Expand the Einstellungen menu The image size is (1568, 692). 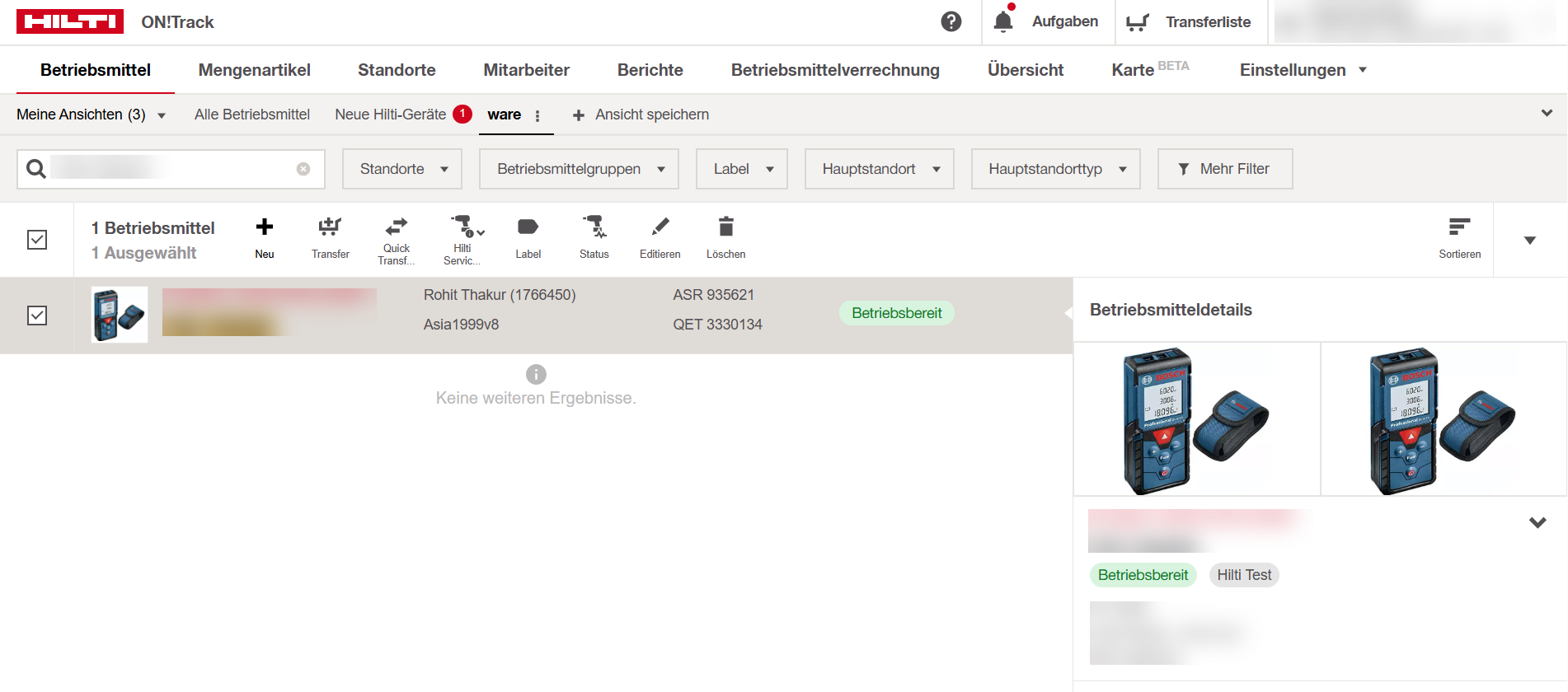coord(1303,70)
